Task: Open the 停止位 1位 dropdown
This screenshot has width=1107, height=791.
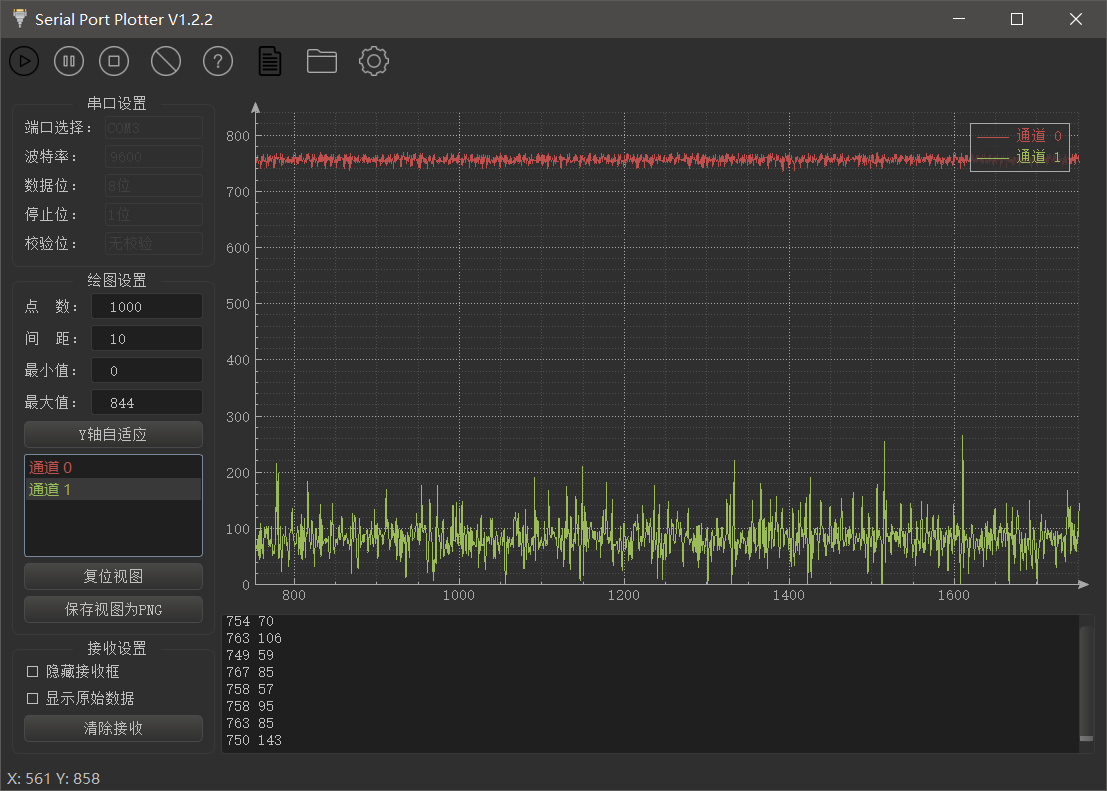Action: coord(153,214)
